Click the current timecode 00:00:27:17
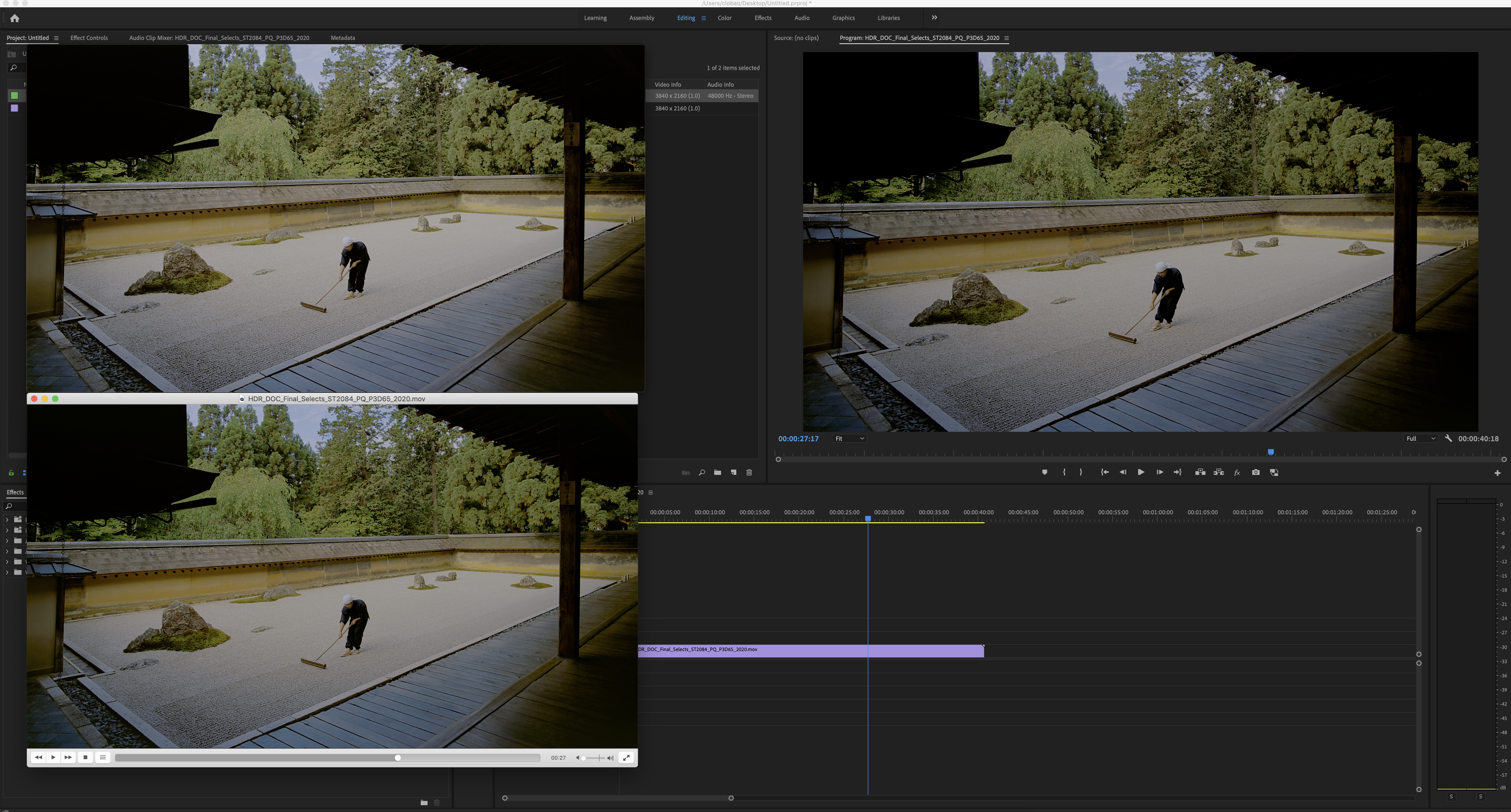Viewport: 1511px width, 812px height. click(x=798, y=438)
